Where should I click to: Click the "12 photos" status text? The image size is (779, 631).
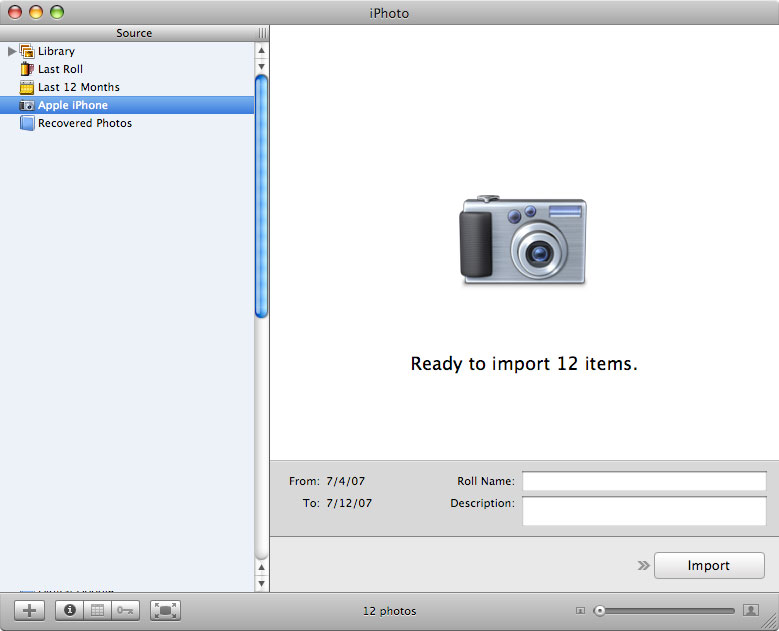pos(390,611)
